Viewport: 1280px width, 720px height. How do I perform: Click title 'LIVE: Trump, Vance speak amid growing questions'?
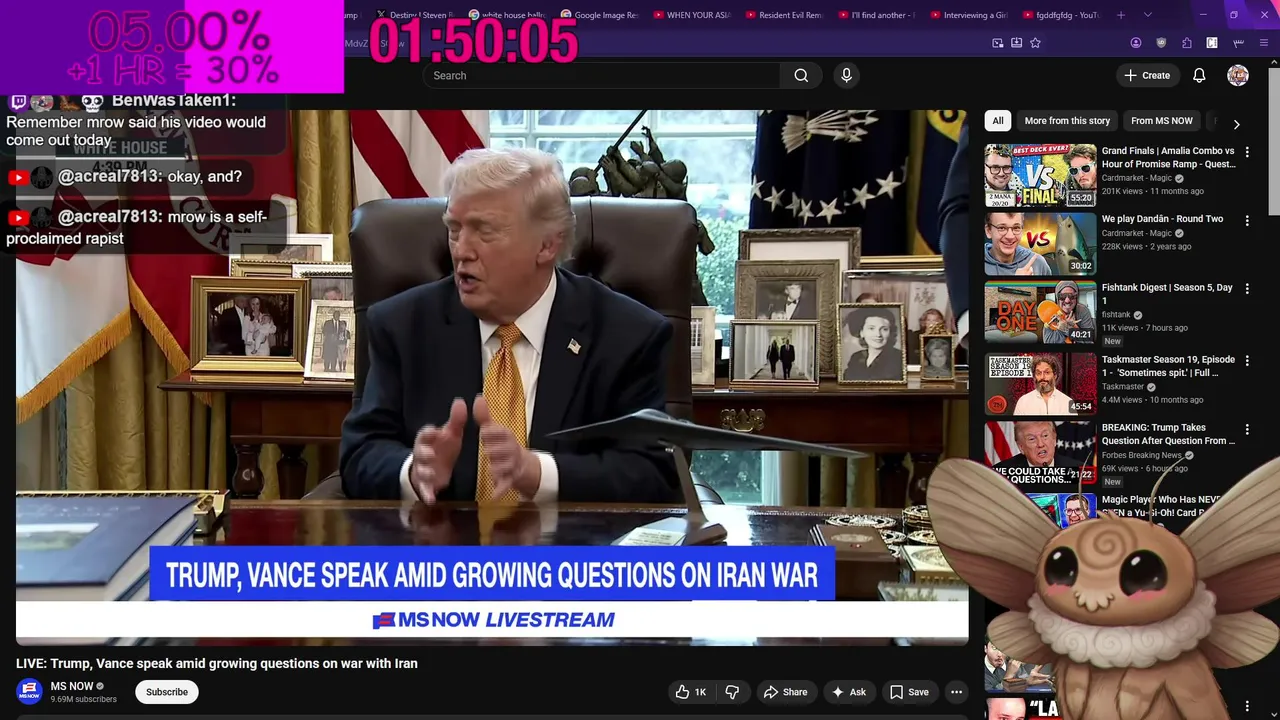[217, 663]
